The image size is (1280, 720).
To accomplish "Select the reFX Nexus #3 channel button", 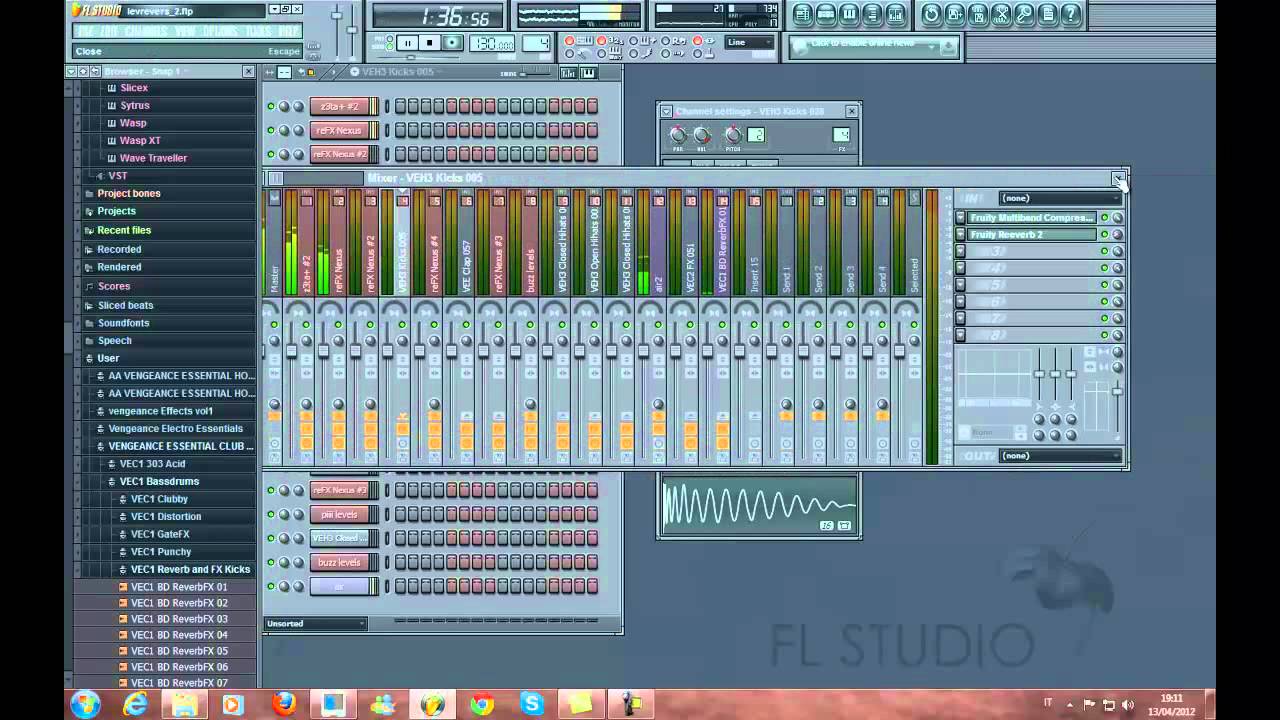I will coord(340,491).
